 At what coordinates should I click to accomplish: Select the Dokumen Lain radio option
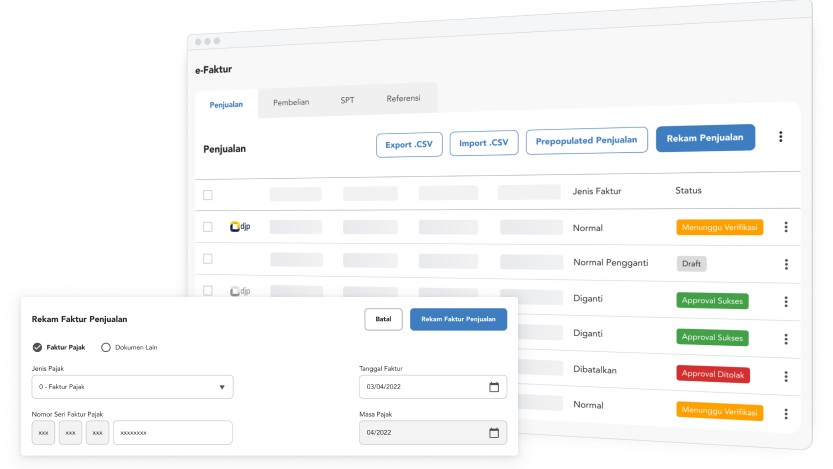point(106,347)
